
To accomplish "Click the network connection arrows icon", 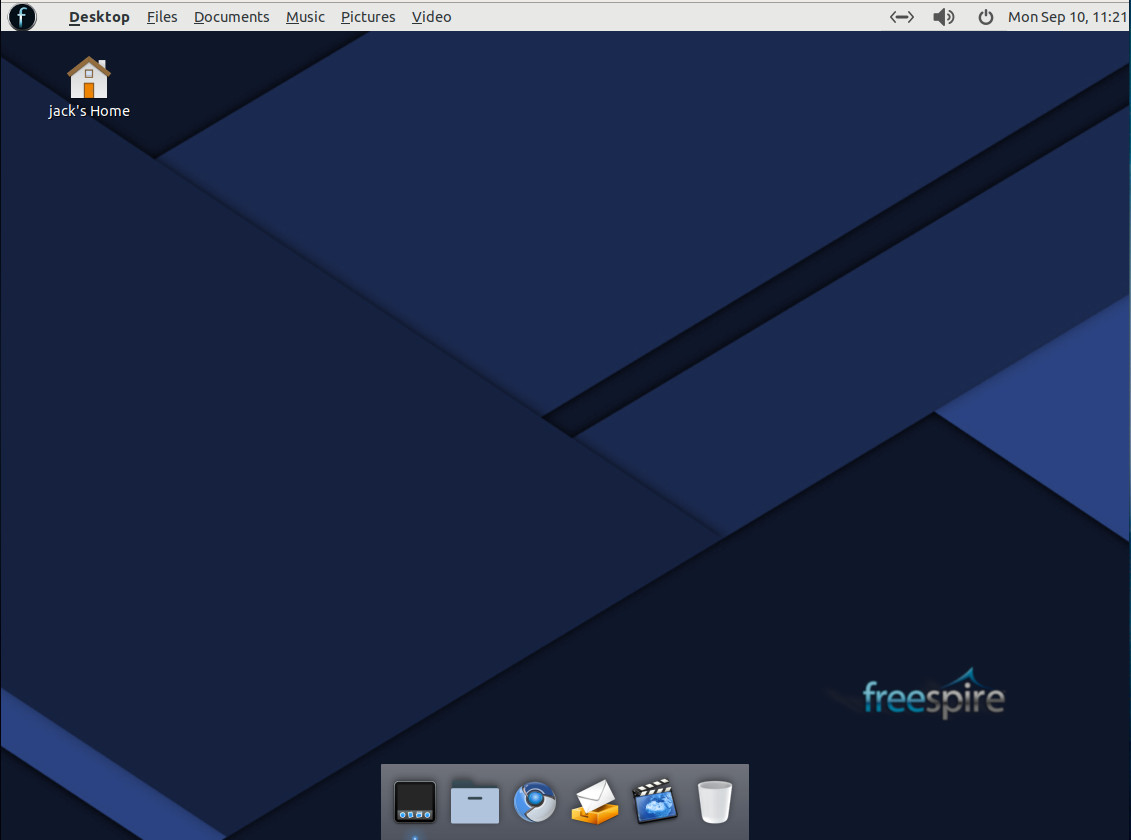I will (x=902, y=17).
